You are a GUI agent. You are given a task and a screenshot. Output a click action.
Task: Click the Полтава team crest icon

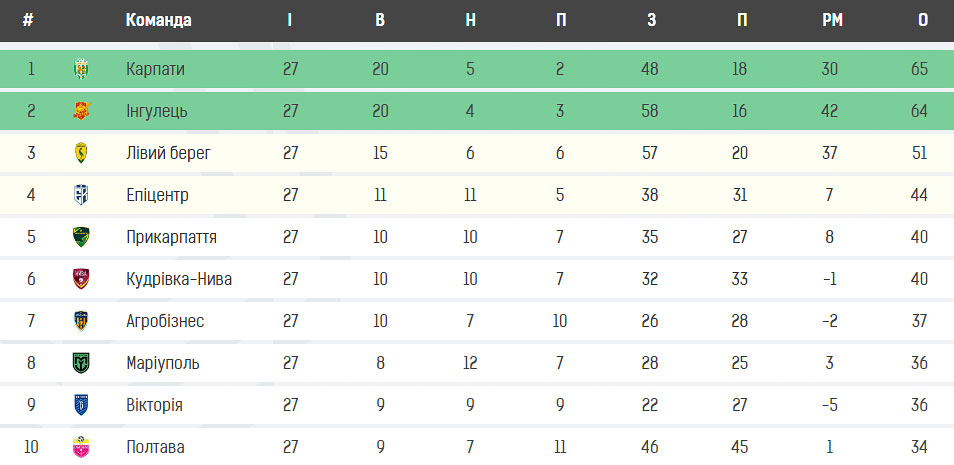click(81, 447)
